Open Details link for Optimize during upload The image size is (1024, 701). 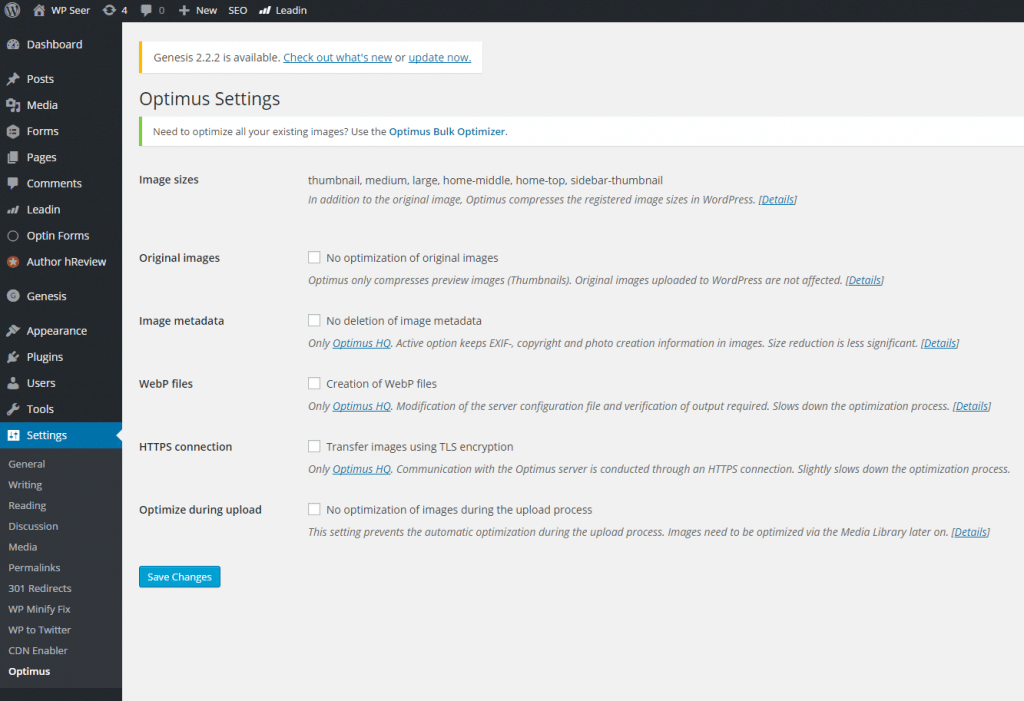point(970,532)
